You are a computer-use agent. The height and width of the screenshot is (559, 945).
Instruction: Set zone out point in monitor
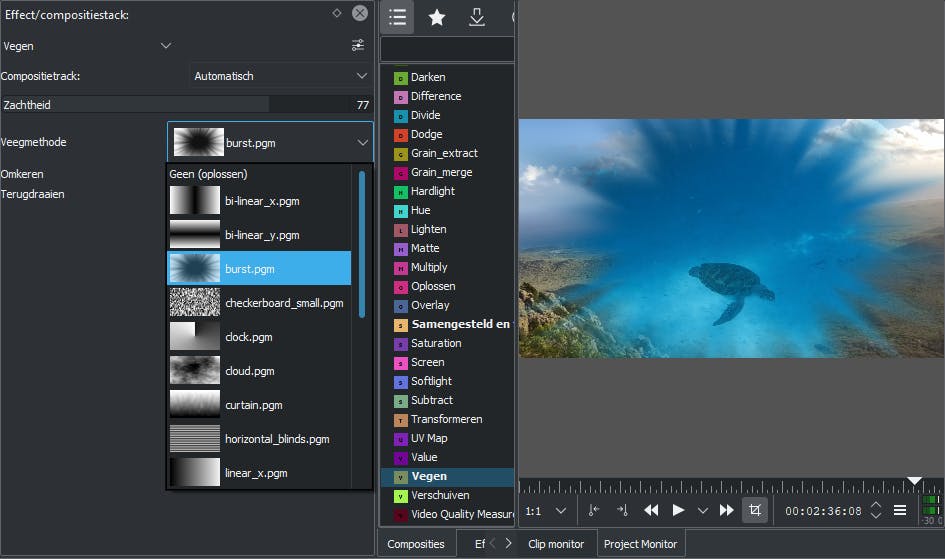click(622, 510)
